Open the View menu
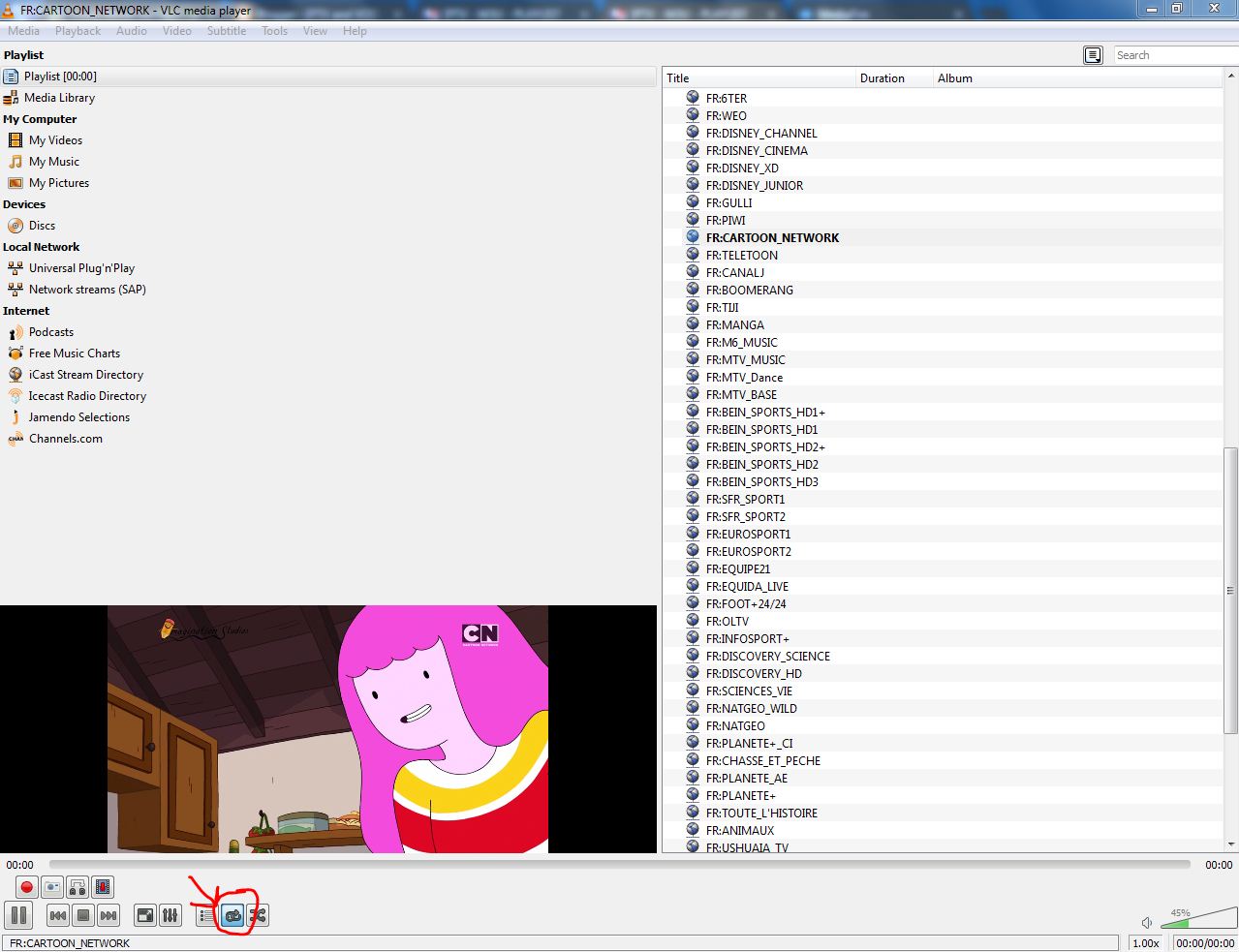The image size is (1239, 952). (x=315, y=31)
